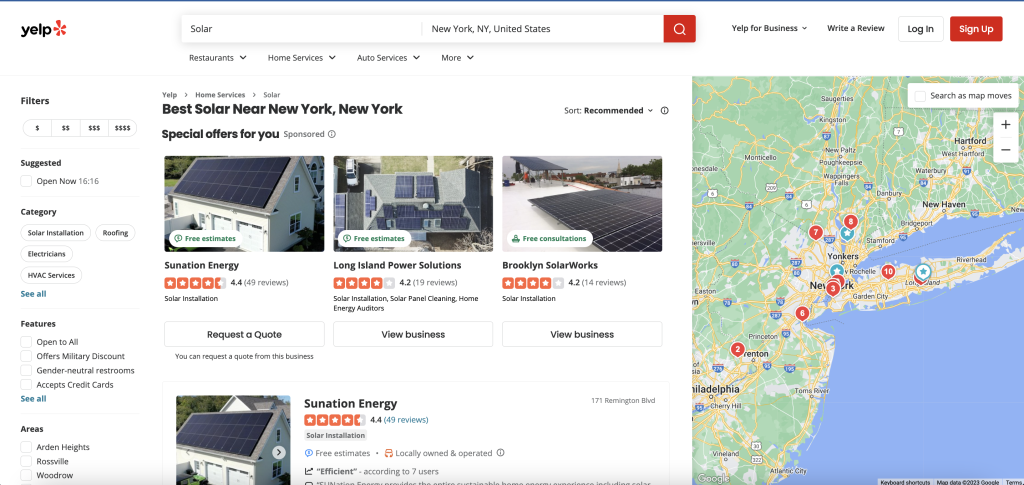
Task: Expand Yelp for Business menu
Action: click(769, 29)
